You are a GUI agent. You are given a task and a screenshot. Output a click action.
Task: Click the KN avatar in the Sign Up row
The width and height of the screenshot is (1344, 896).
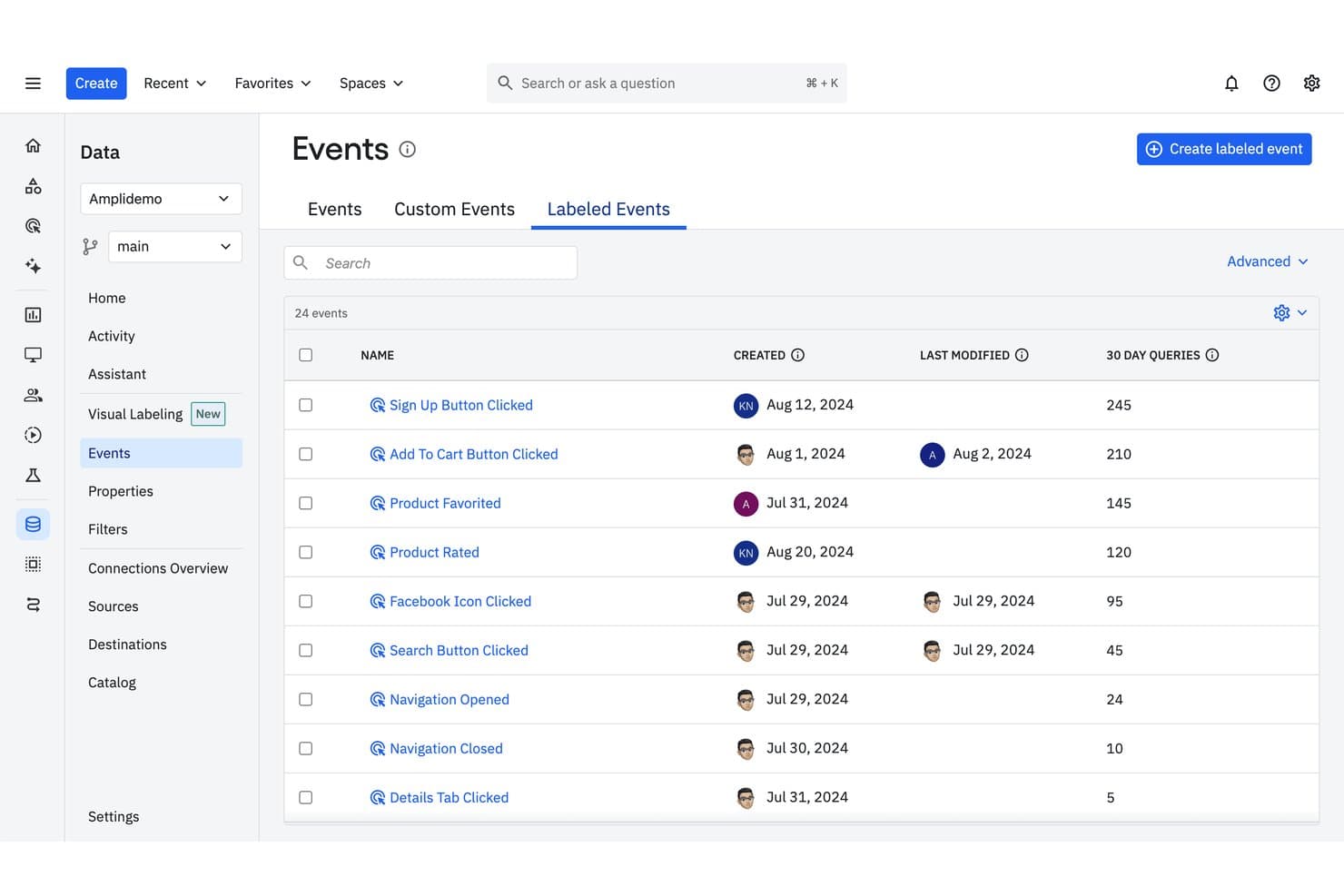click(746, 405)
